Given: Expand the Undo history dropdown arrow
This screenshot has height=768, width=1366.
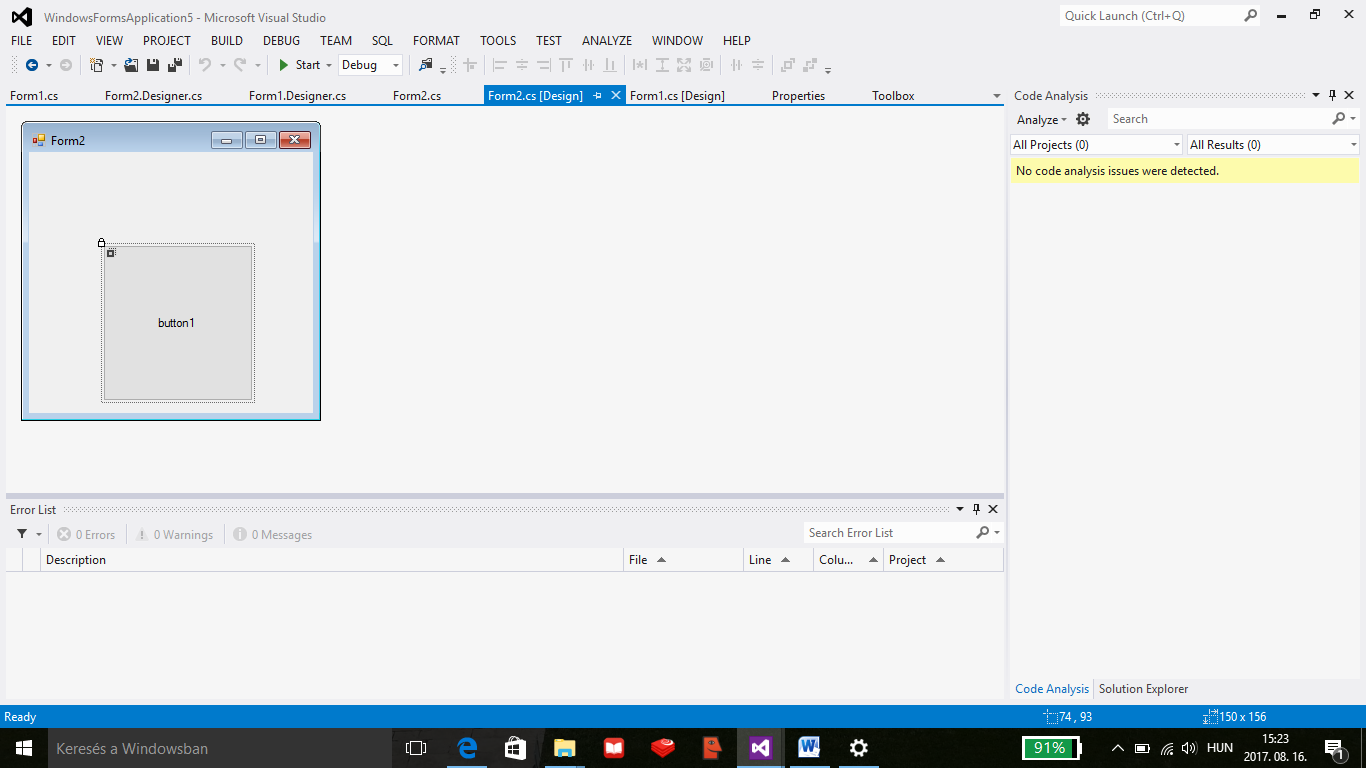Looking at the screenshot, I should pyautogui.click(x=222, y=65).
